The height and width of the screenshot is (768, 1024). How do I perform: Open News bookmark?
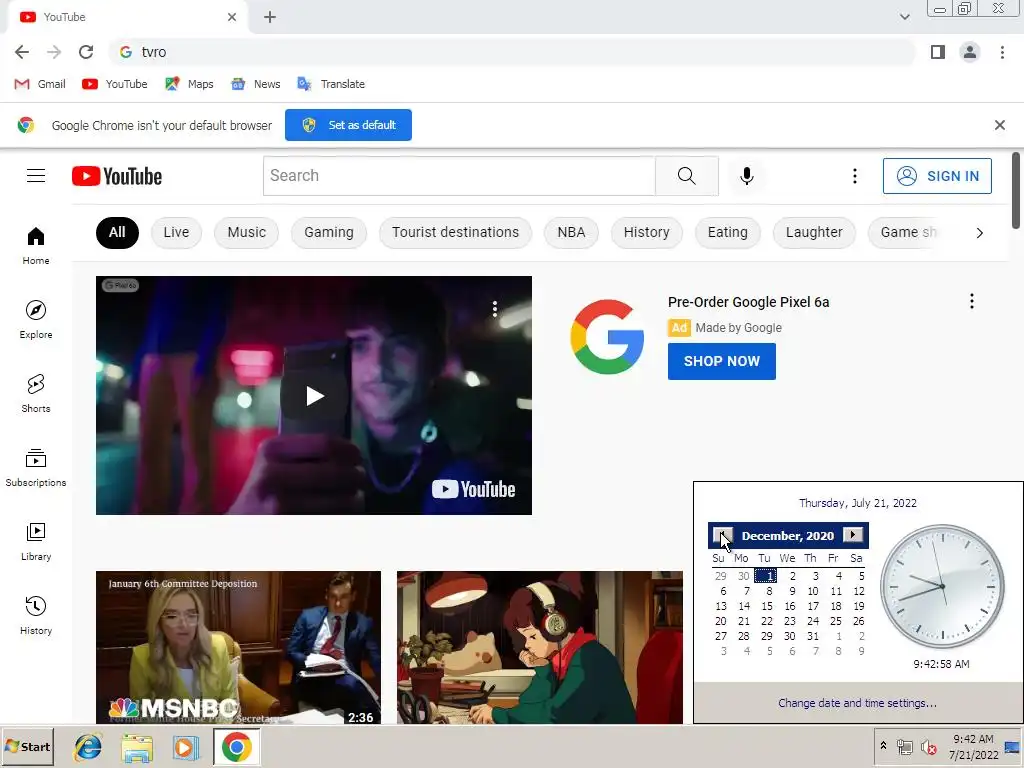tap(255, 84)
